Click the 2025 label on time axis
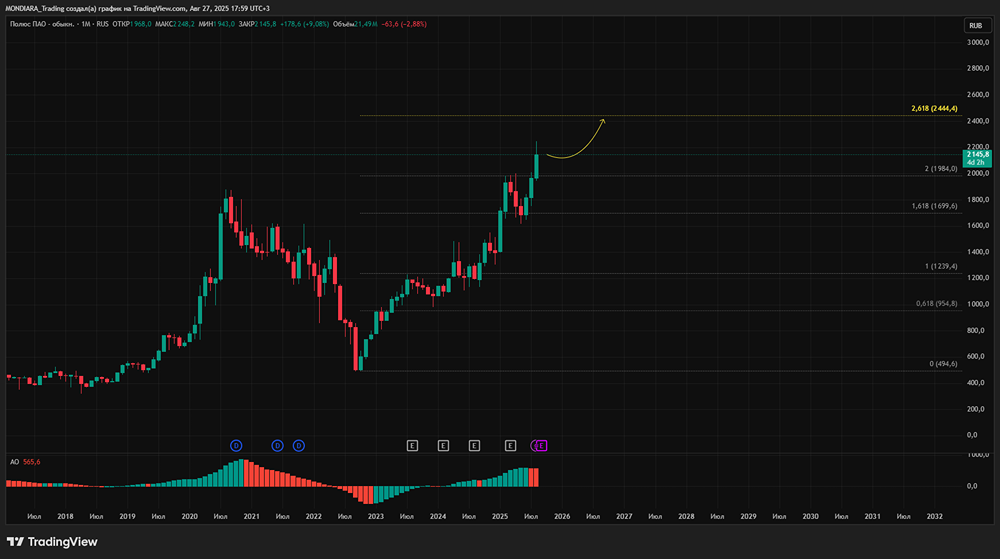Screen dimensions: 1000x559 [500, 516]
